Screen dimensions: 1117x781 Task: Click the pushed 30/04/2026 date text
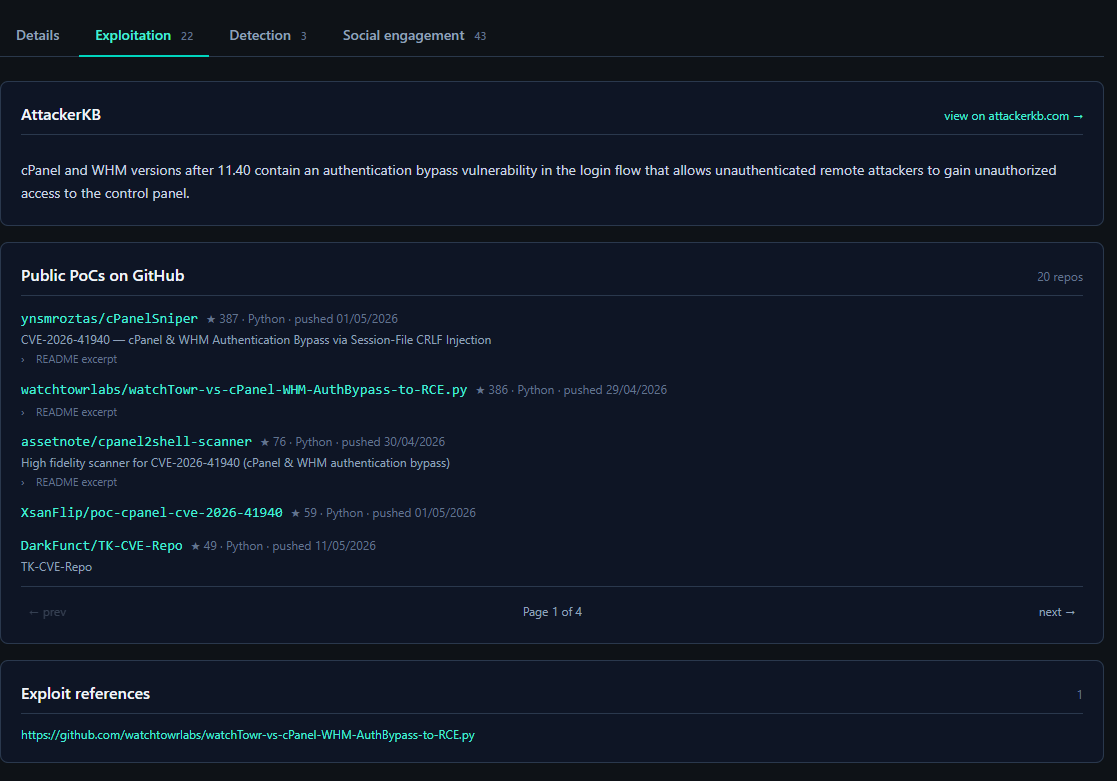(393, 442)
